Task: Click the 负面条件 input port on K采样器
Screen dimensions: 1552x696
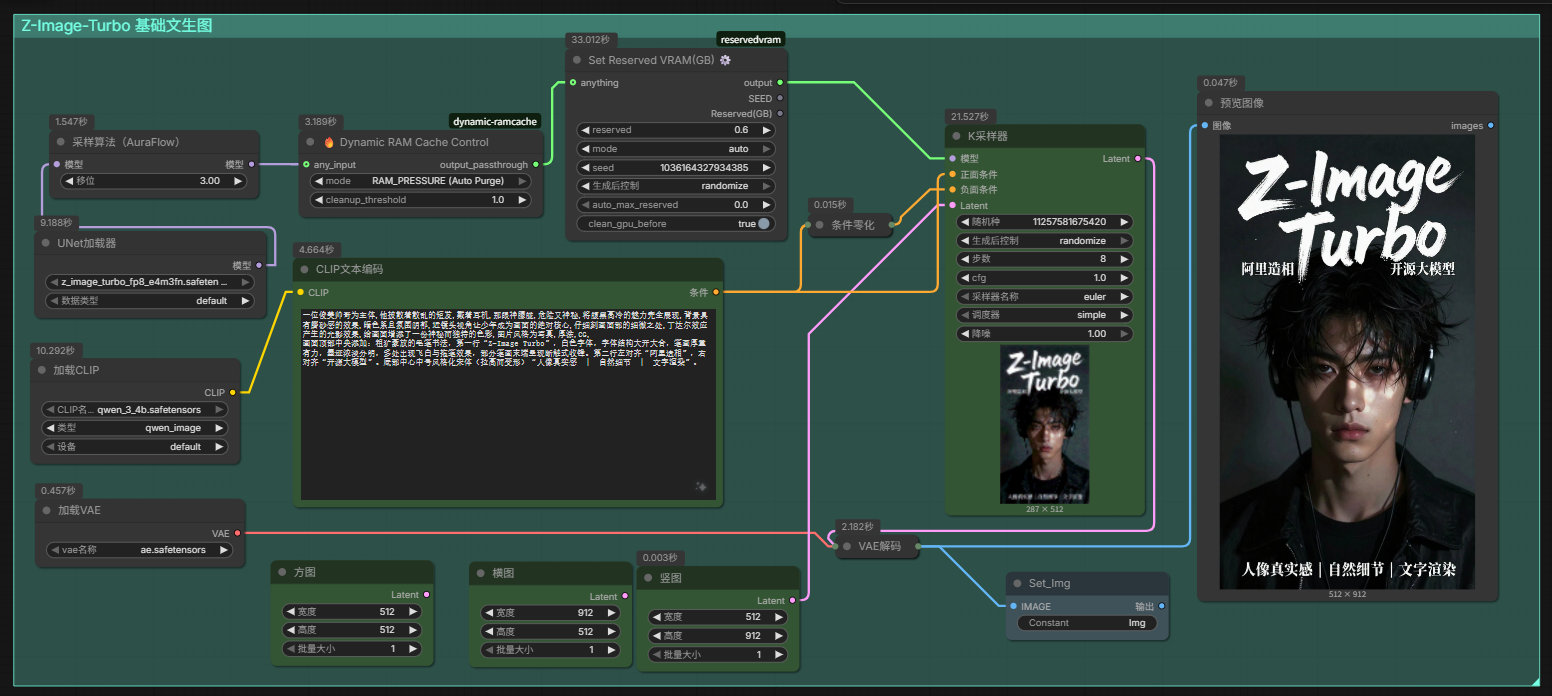Action: click(x=952, y=189)
